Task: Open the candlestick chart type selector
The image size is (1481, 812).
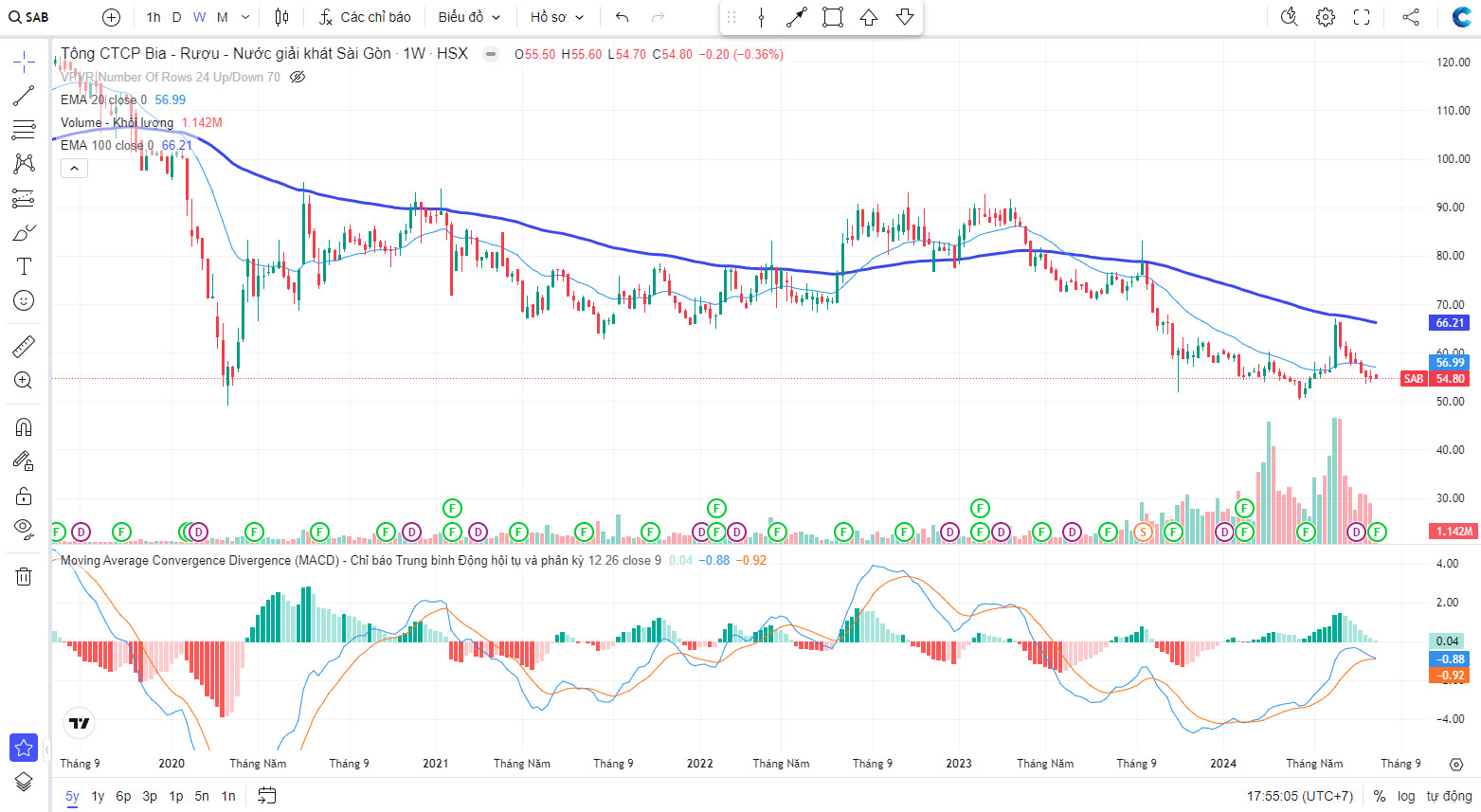Action: [281, 17]
